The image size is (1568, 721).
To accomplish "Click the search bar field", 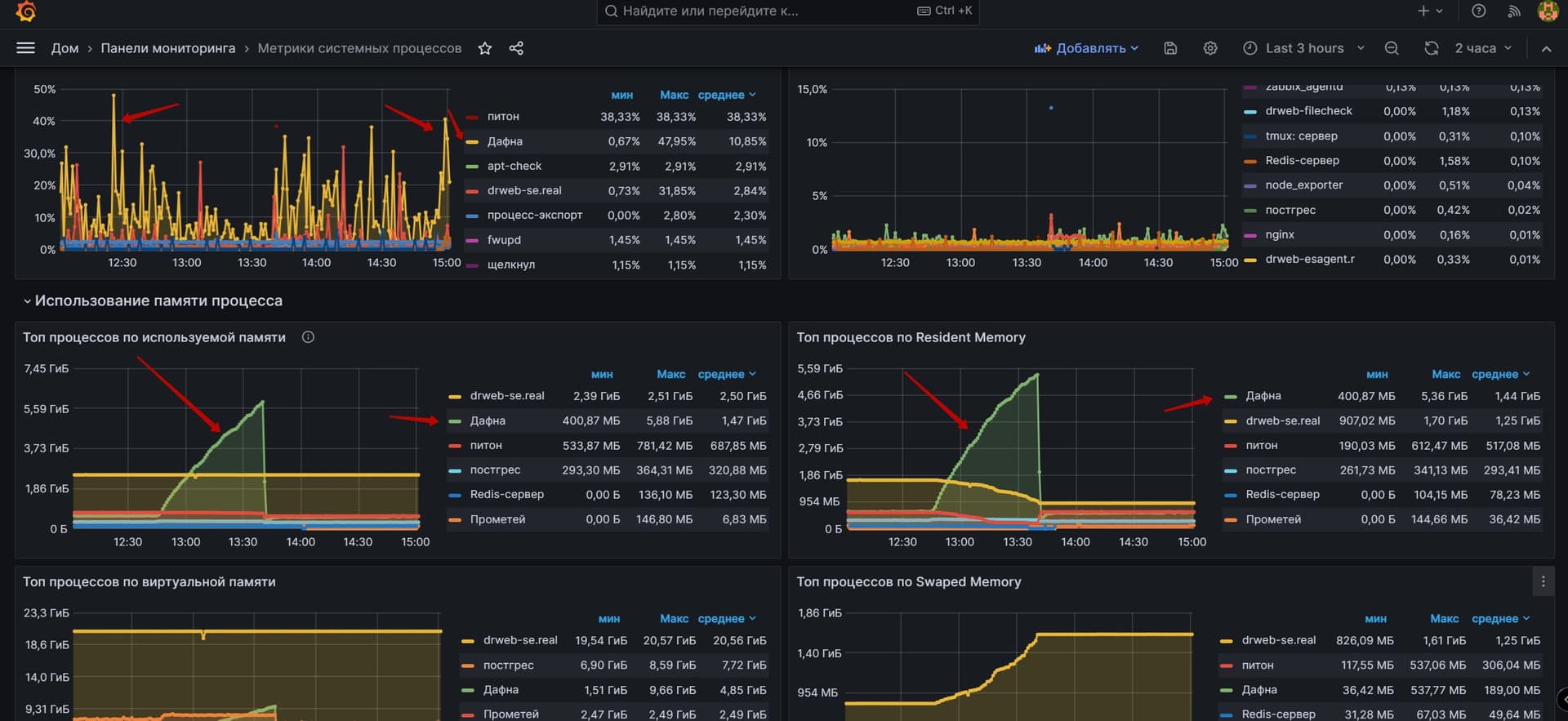I will pos(788,11).
